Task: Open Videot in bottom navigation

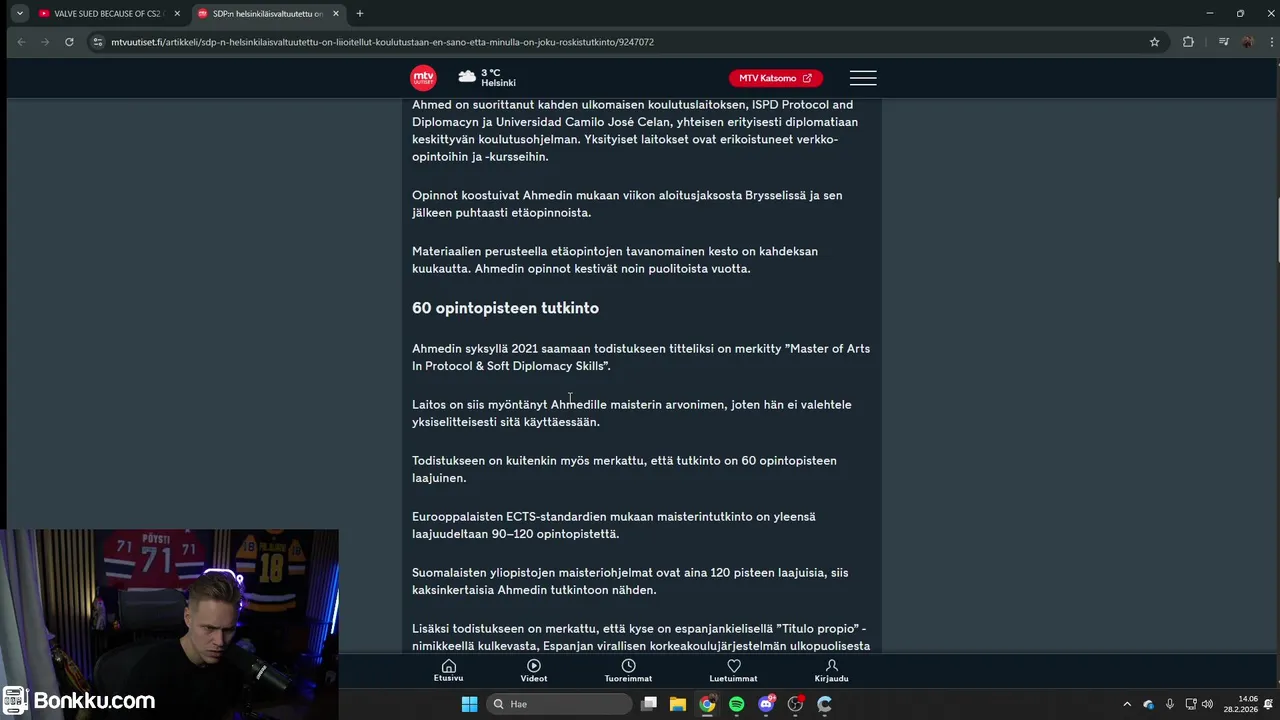Action: [534, 671]
